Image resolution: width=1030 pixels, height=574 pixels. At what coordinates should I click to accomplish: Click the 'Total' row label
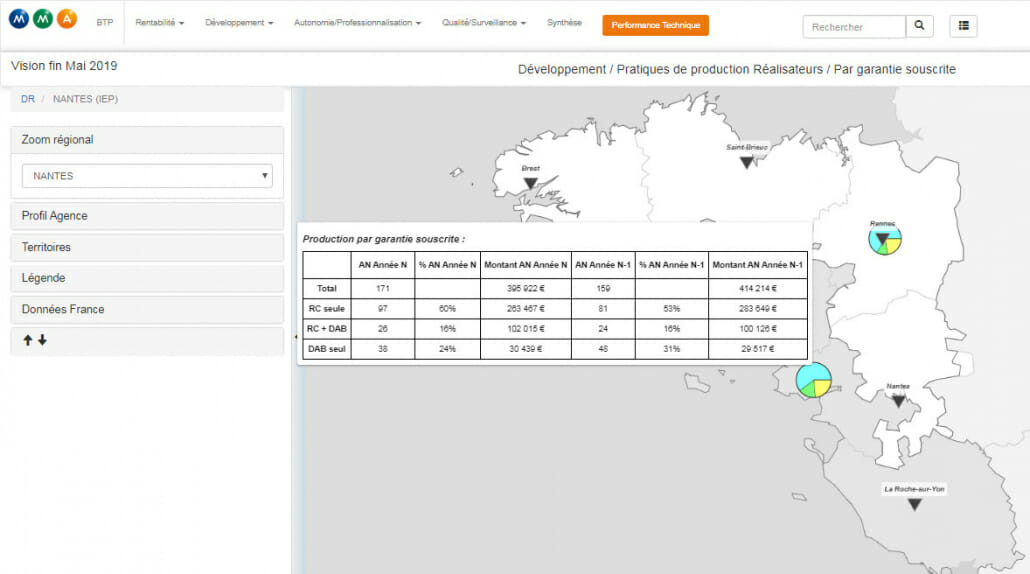click(x=326, y=288)
